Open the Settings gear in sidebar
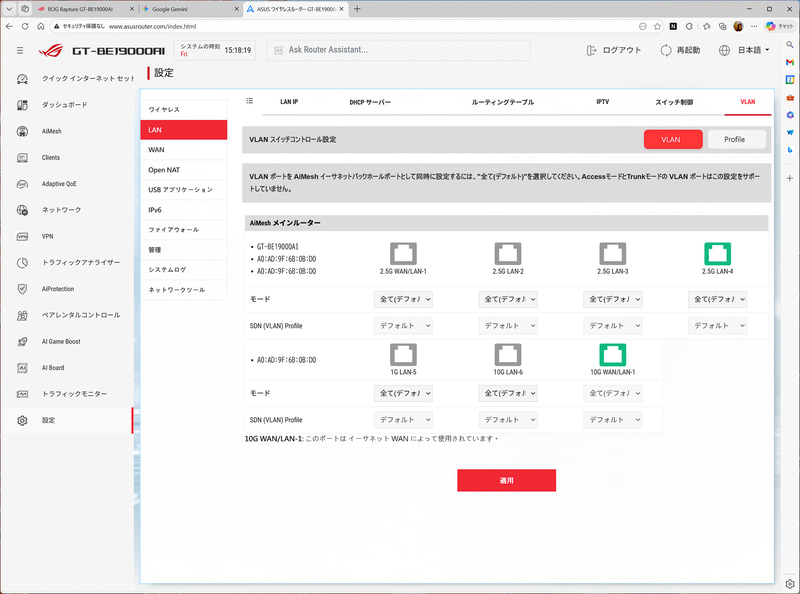The width and height of the screenshot is (800, 594). (22, 420)
